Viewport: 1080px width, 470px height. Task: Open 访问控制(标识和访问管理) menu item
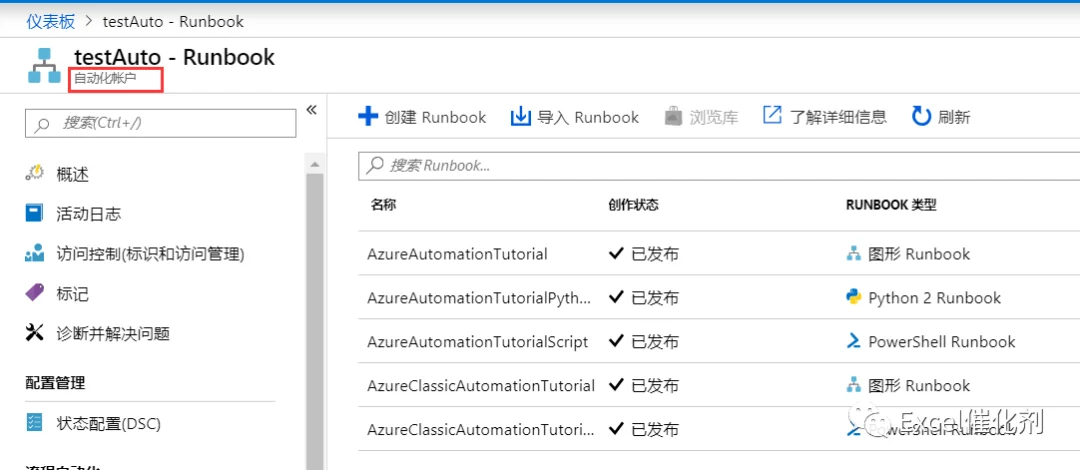click(150, 254)
